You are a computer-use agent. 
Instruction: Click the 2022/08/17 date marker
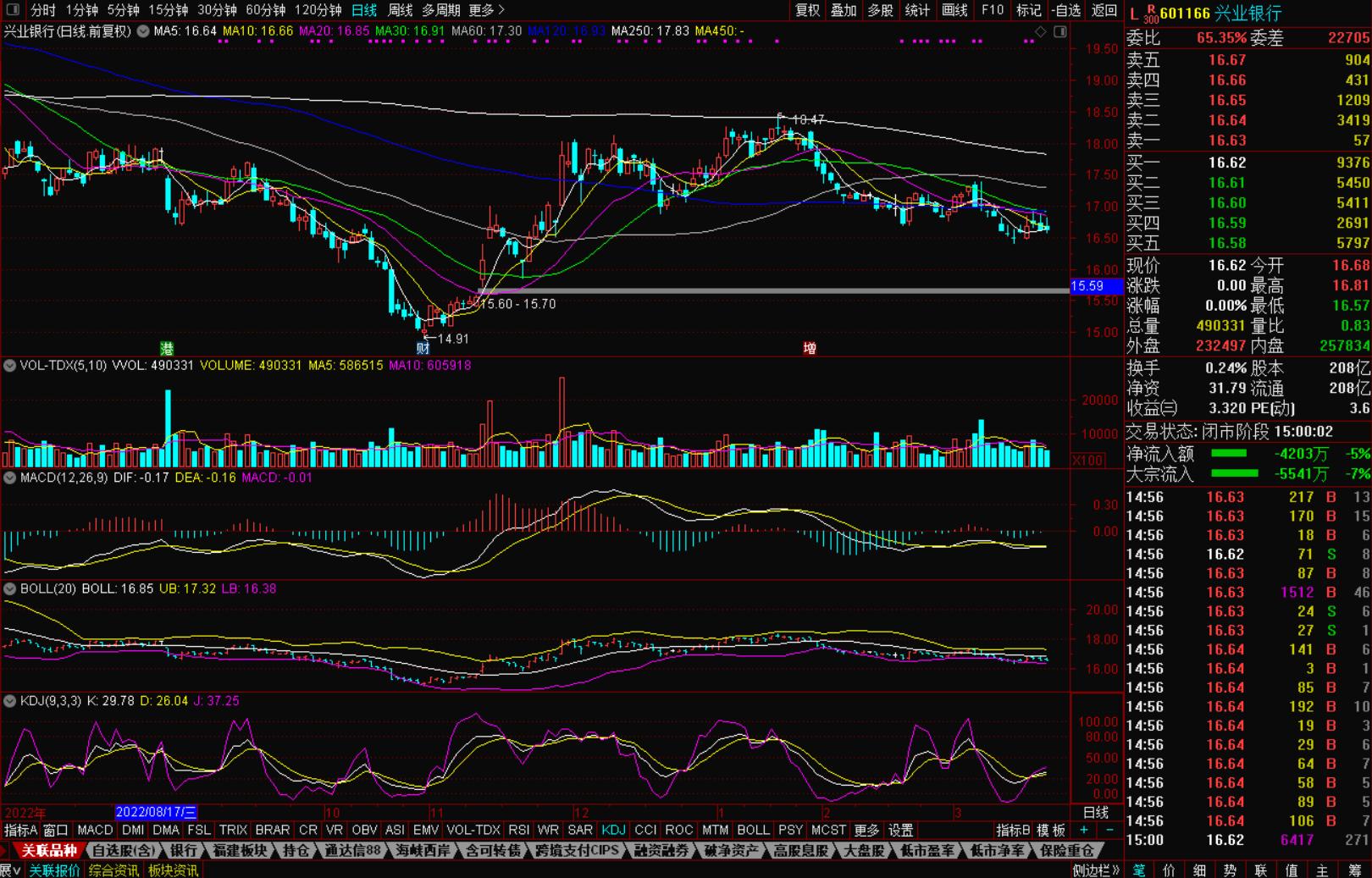point(156,812)
